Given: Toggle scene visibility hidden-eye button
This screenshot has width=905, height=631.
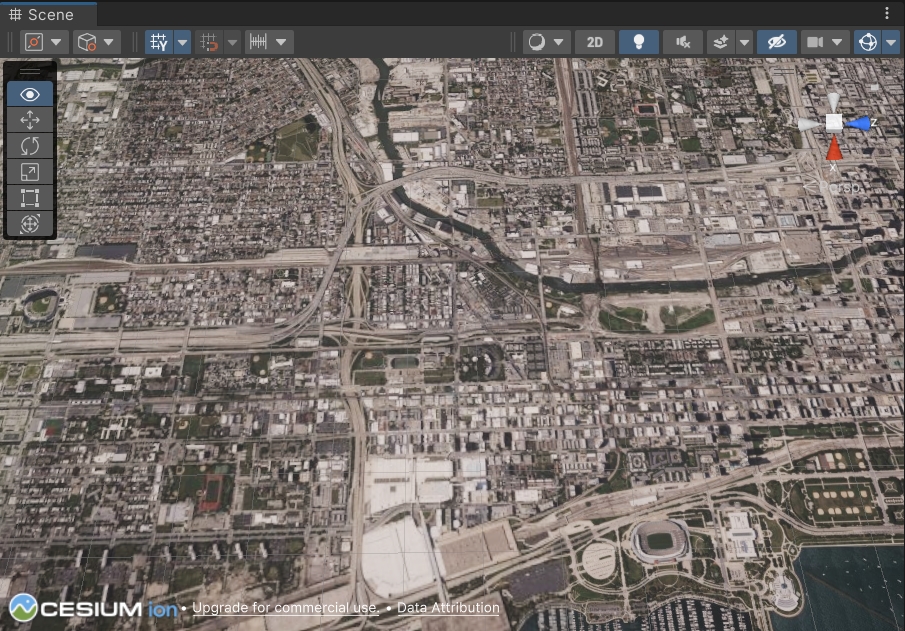Looking at the screenshot, I should pos(776,42).
